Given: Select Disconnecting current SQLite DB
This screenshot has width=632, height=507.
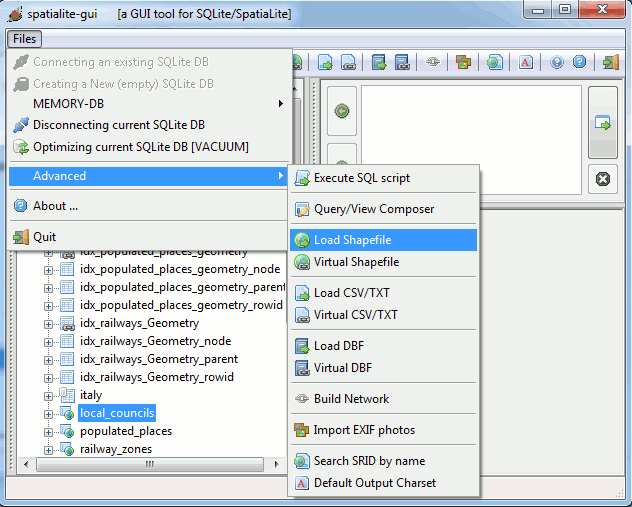Looking at the screenshot, I should coord(149,125).
